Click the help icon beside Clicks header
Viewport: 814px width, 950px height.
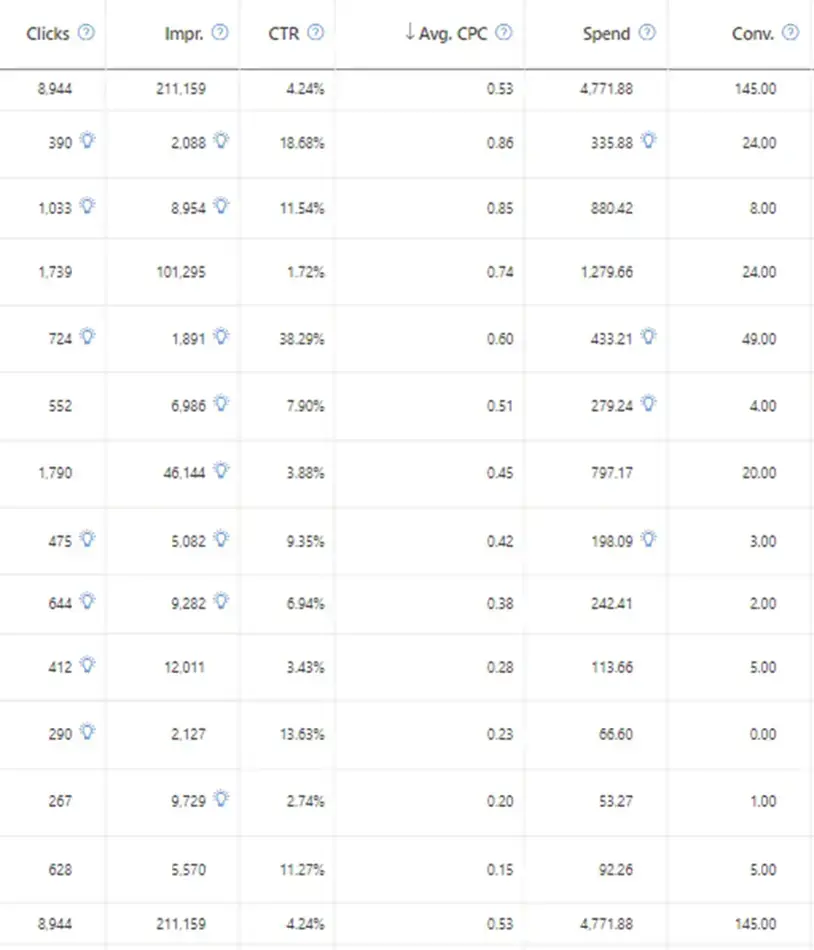(86, 33)
